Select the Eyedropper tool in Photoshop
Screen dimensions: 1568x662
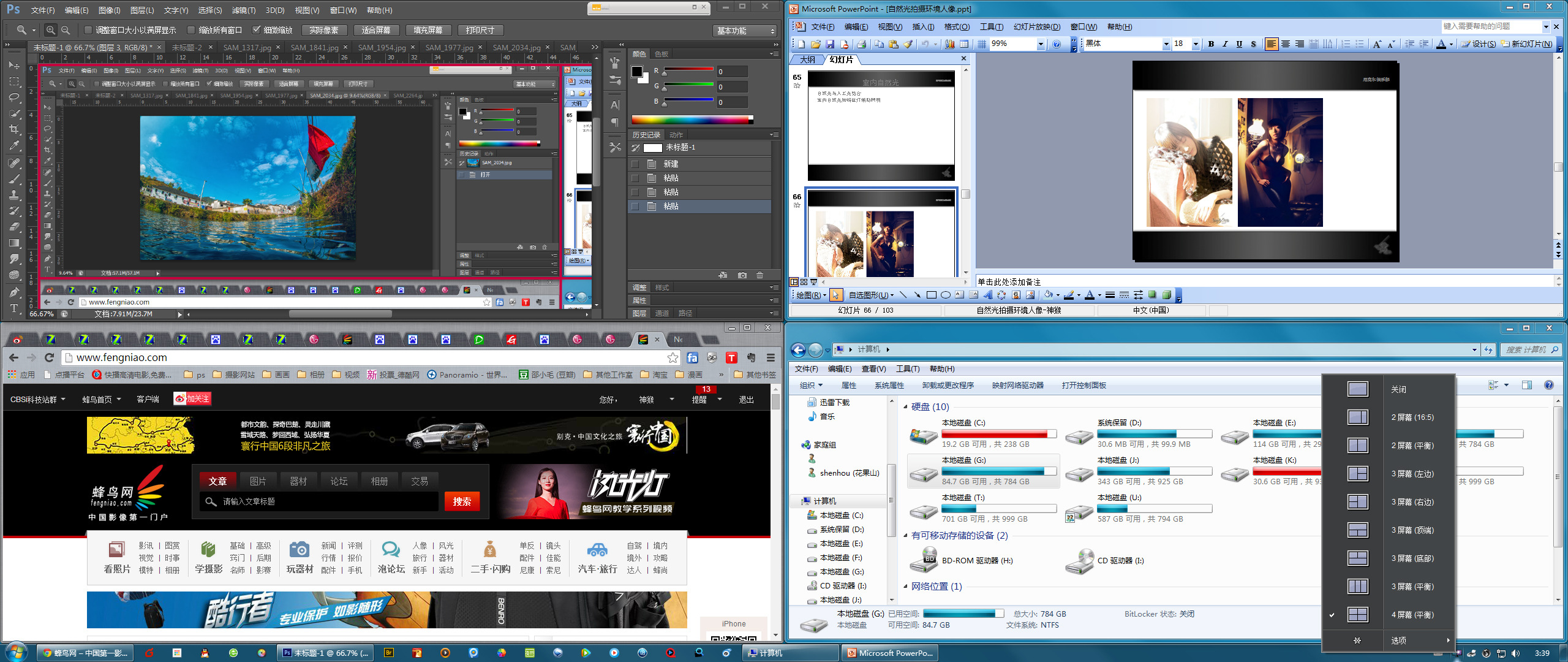(x=13, y=145)
